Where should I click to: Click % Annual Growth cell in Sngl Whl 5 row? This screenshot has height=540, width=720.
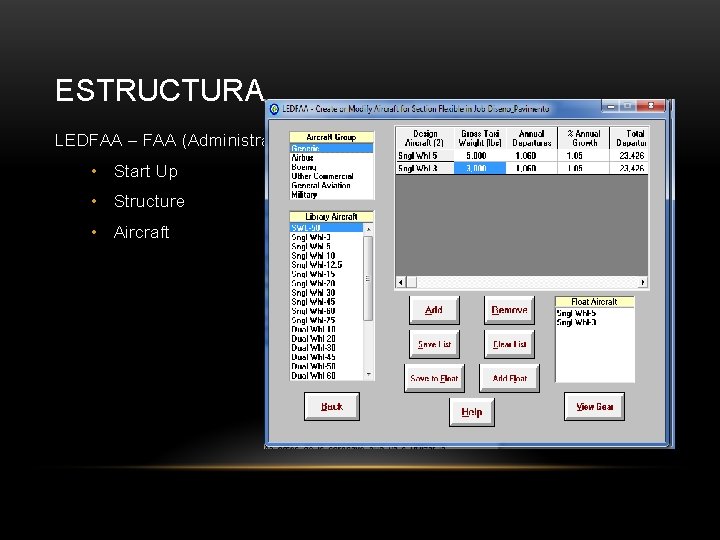tap(584, 156)
